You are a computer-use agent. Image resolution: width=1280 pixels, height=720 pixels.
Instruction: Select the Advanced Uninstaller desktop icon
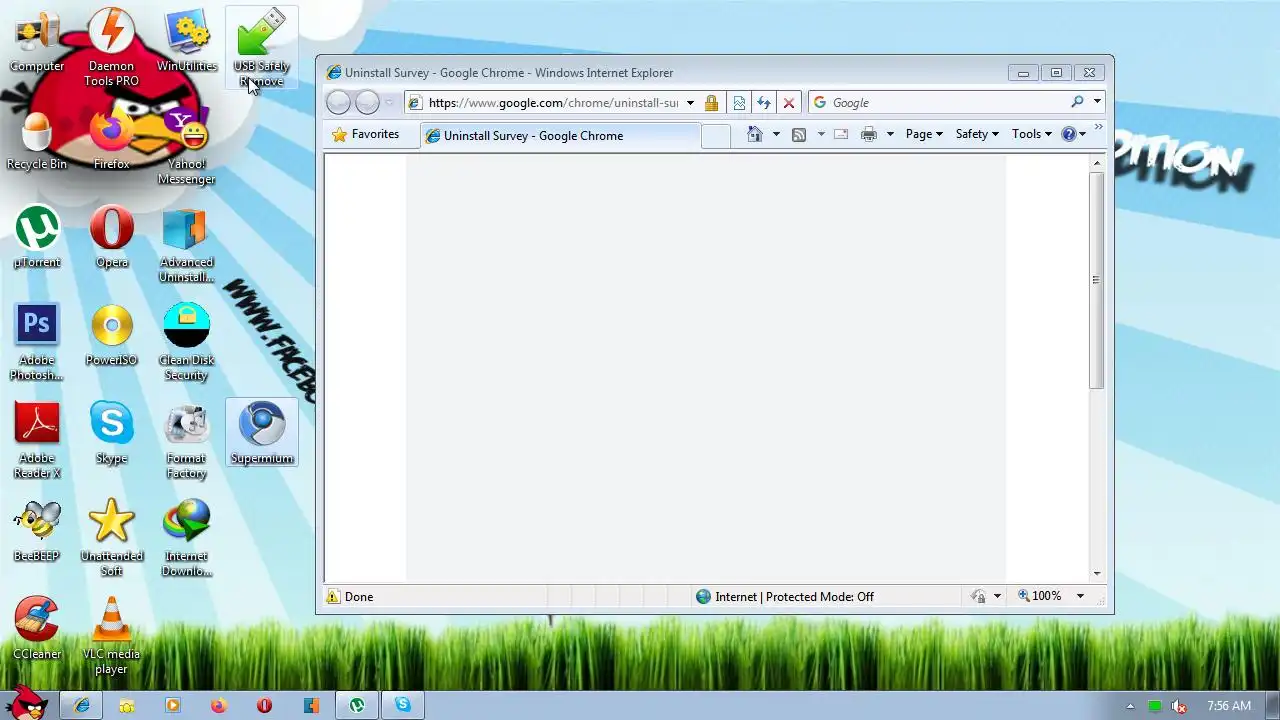point(187,245)
